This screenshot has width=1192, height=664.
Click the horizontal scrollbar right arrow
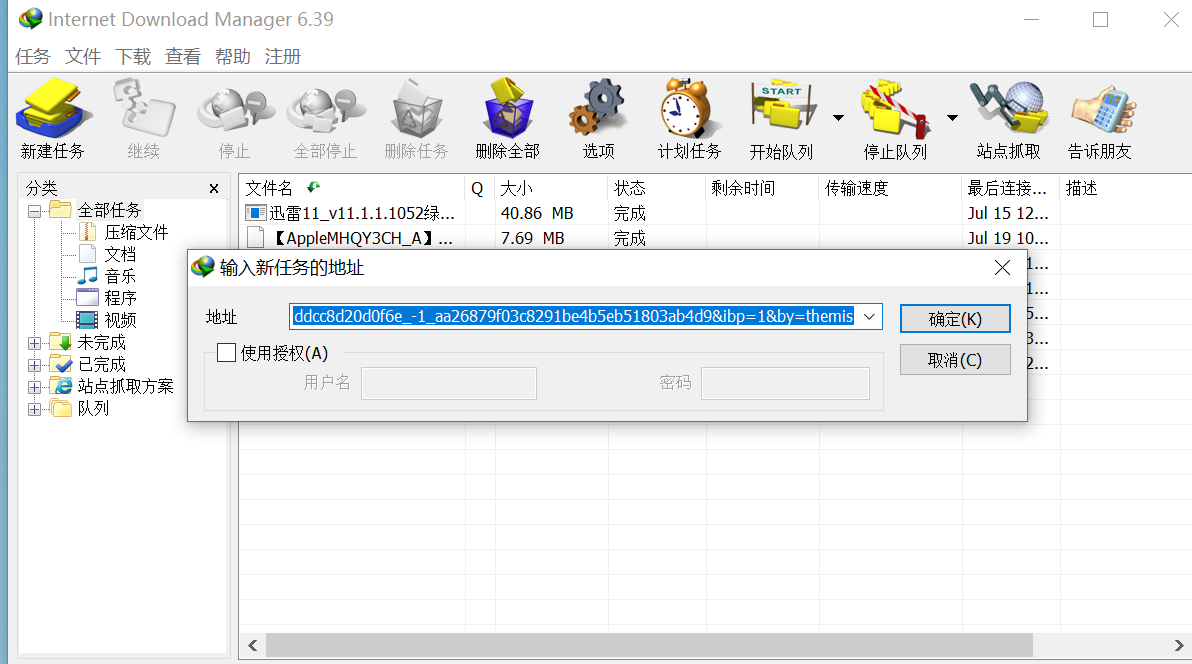point(1179,646)
